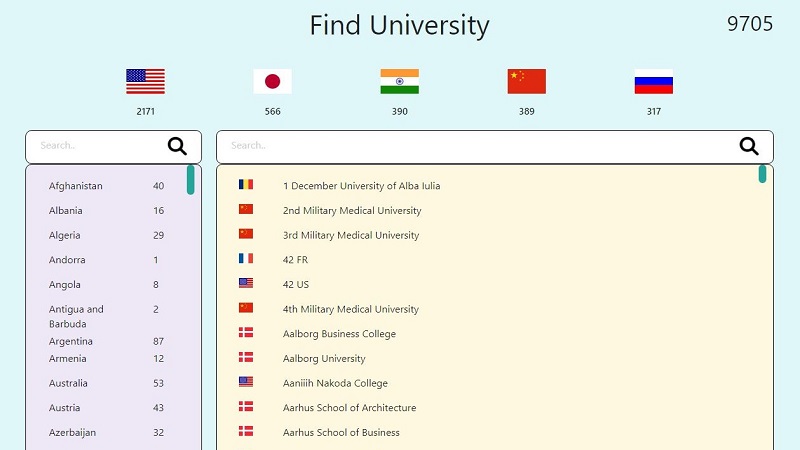This screenshot has height=450, width=800.
Task: Select Austria in the country list
Action: tap(64, 408)
